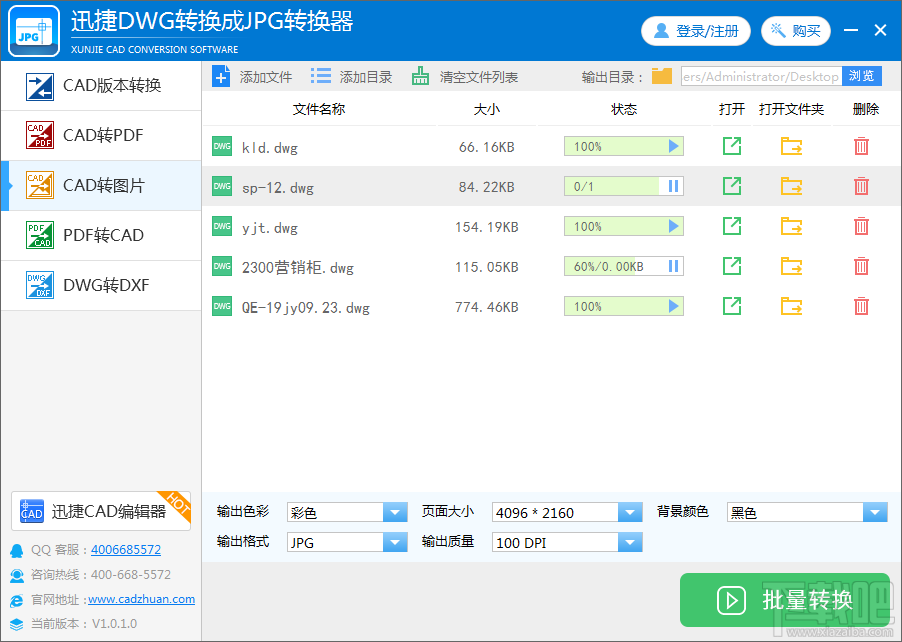Open the www.cadzhuan.com website link
Image resolution: width=902 pixels, height=642 pixels.
coord(142,599)
